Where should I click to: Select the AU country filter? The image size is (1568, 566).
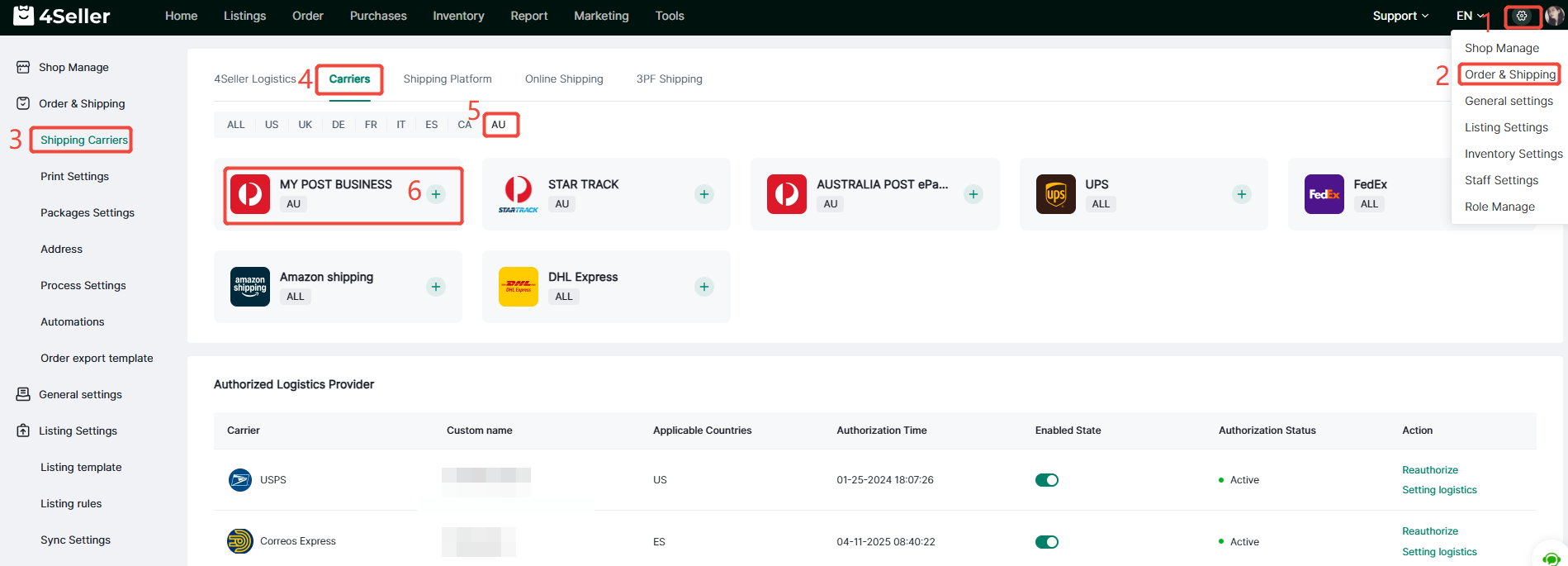pyautogui.click(x=499, y=125)
